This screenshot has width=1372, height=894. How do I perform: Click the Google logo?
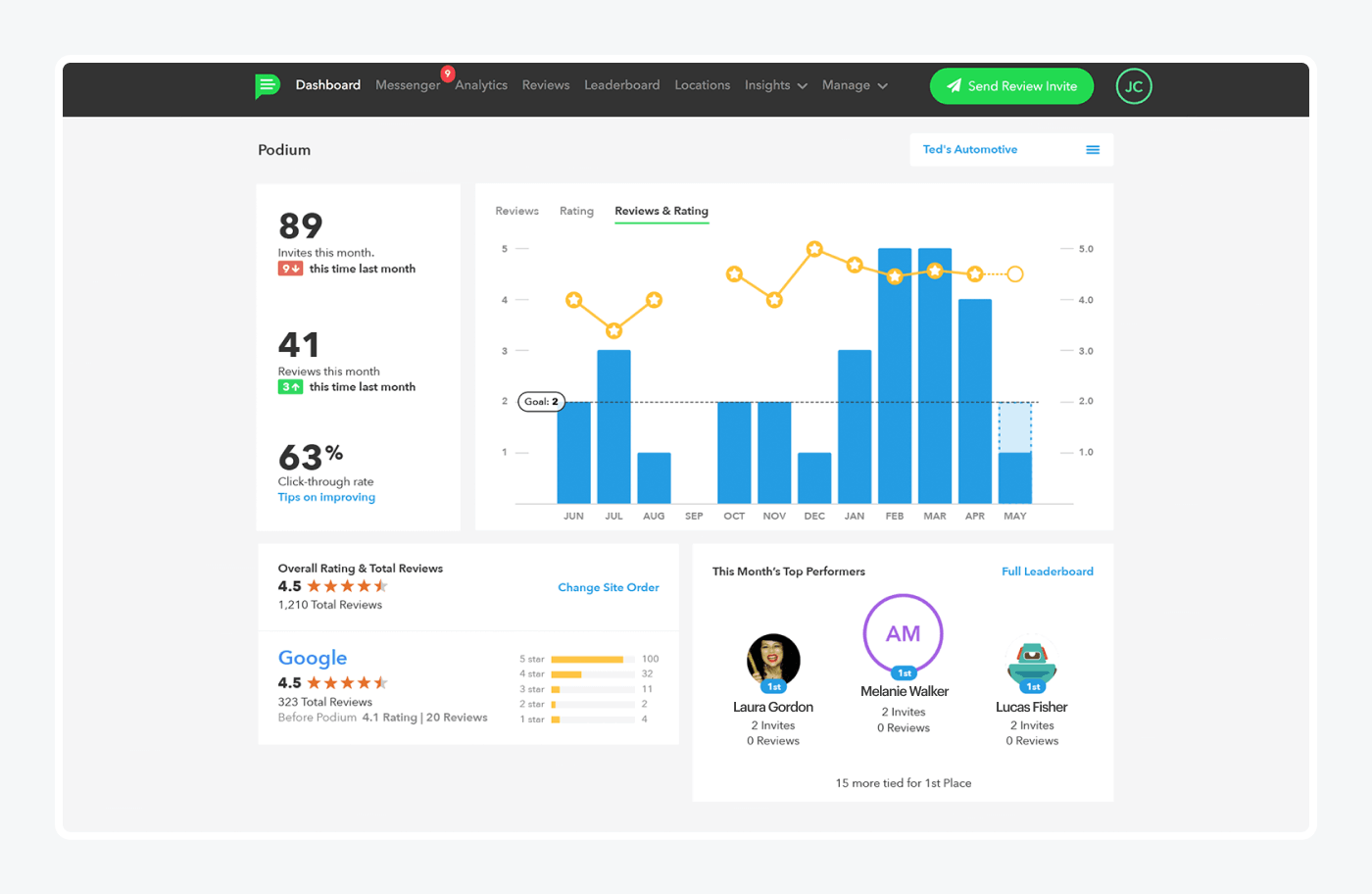pos(313,658)
